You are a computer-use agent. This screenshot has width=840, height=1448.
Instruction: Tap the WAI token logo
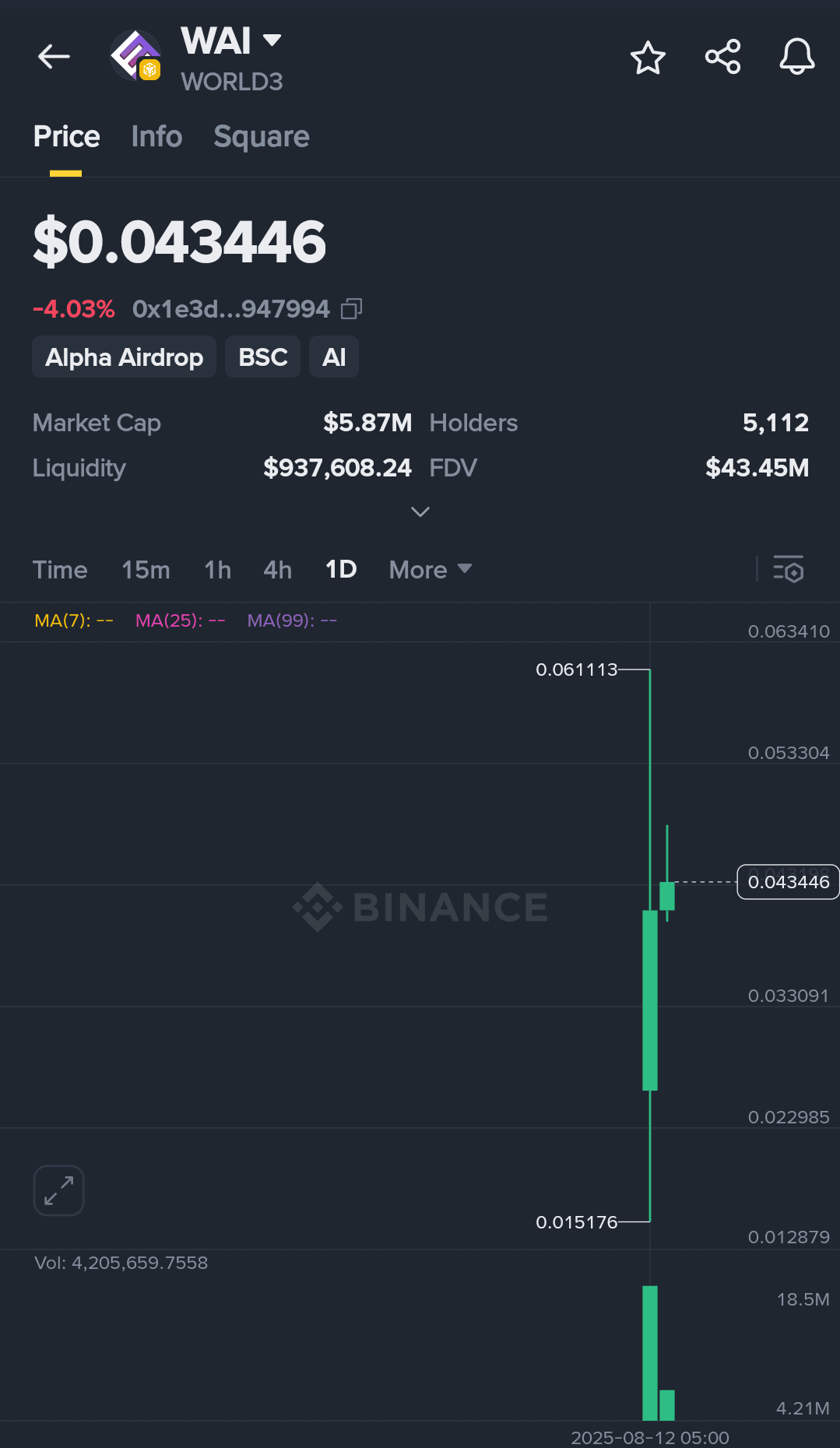tap(135, 56)
